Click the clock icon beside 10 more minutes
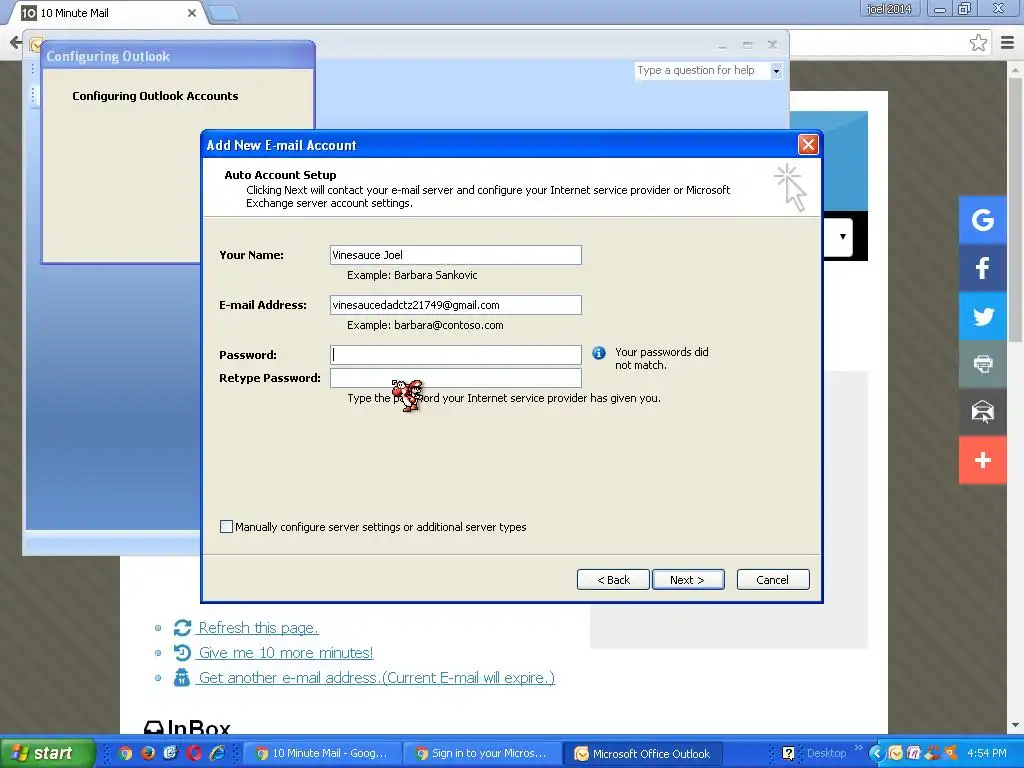This screenshot has width=1024, height=768. click(x=182, y=652)
